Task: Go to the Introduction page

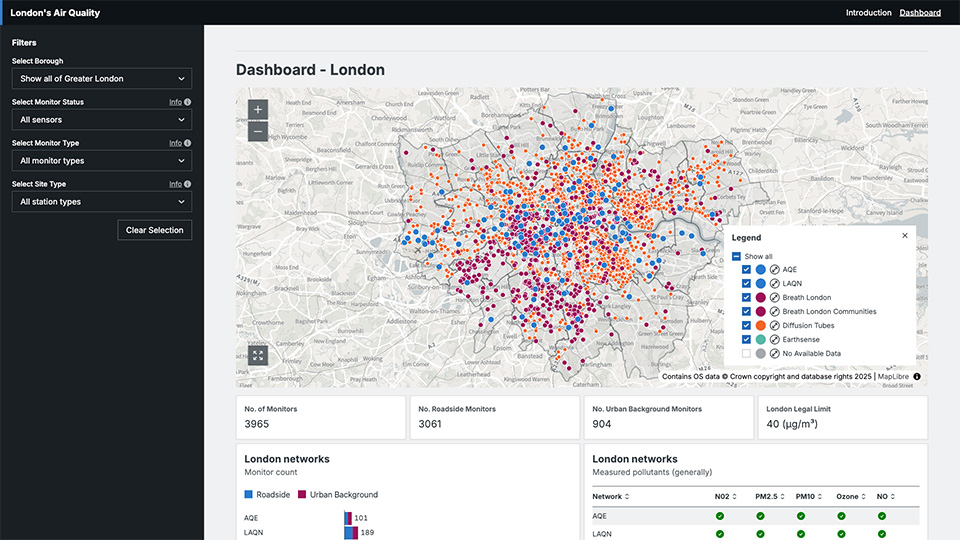Action: point(868,13)
